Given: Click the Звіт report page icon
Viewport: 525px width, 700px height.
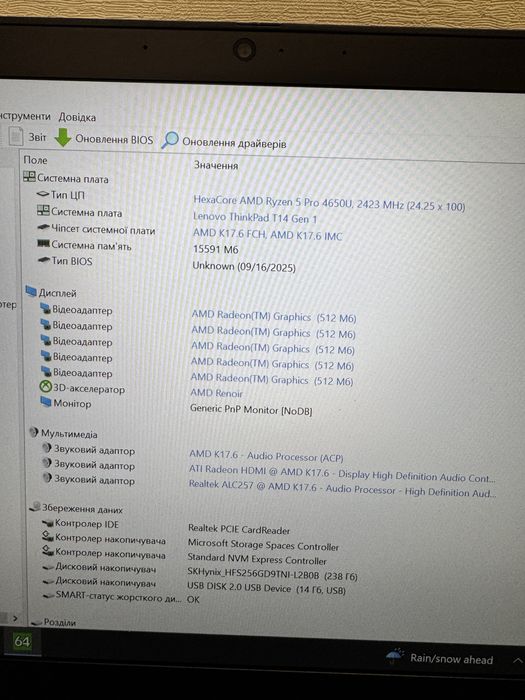Looking at the screenshot, I should [16, 137].
